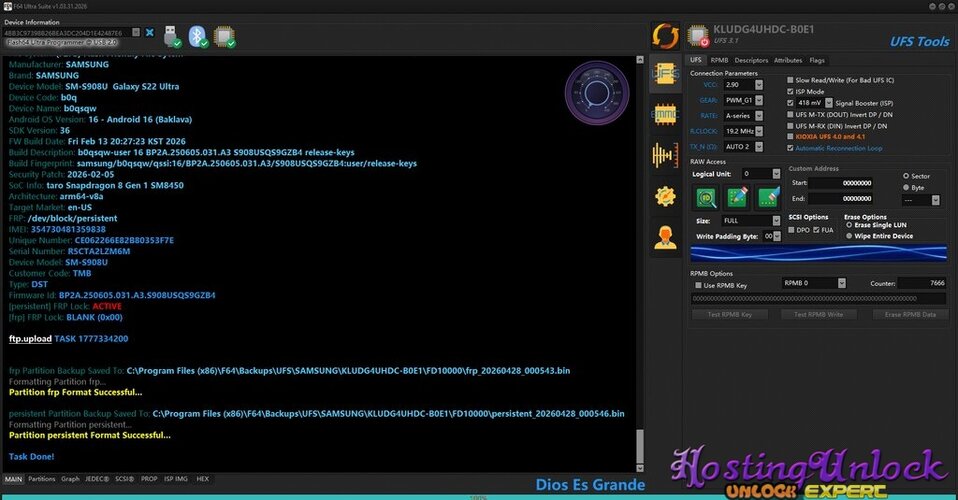The image size is (958, 500).
Task: Click the End address input field
Action: point(841,199)
